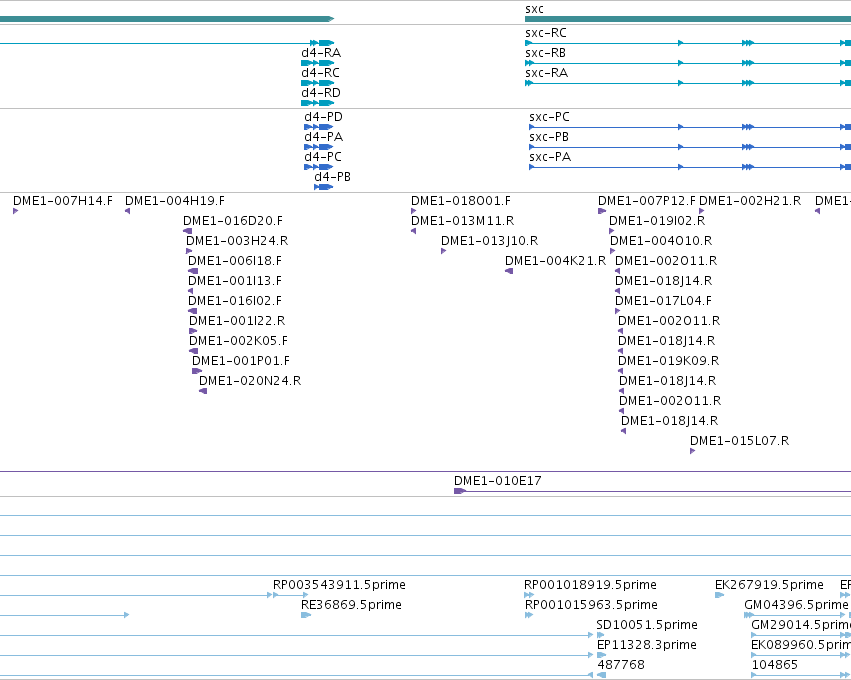Select the DME1-019I02.R feature label
Image resolution: width=851 pixels, height=680 pixels.
click(657, 221)
